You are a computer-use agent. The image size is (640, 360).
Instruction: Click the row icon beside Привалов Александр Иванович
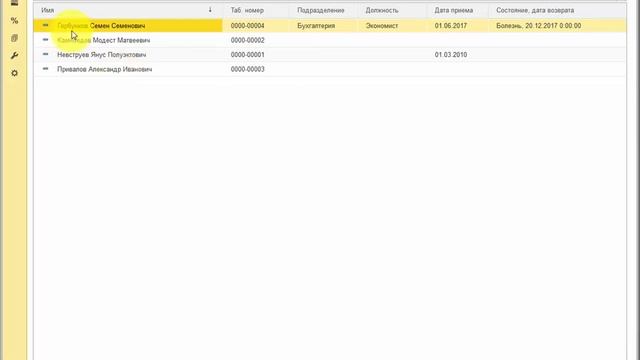(45, 69)
